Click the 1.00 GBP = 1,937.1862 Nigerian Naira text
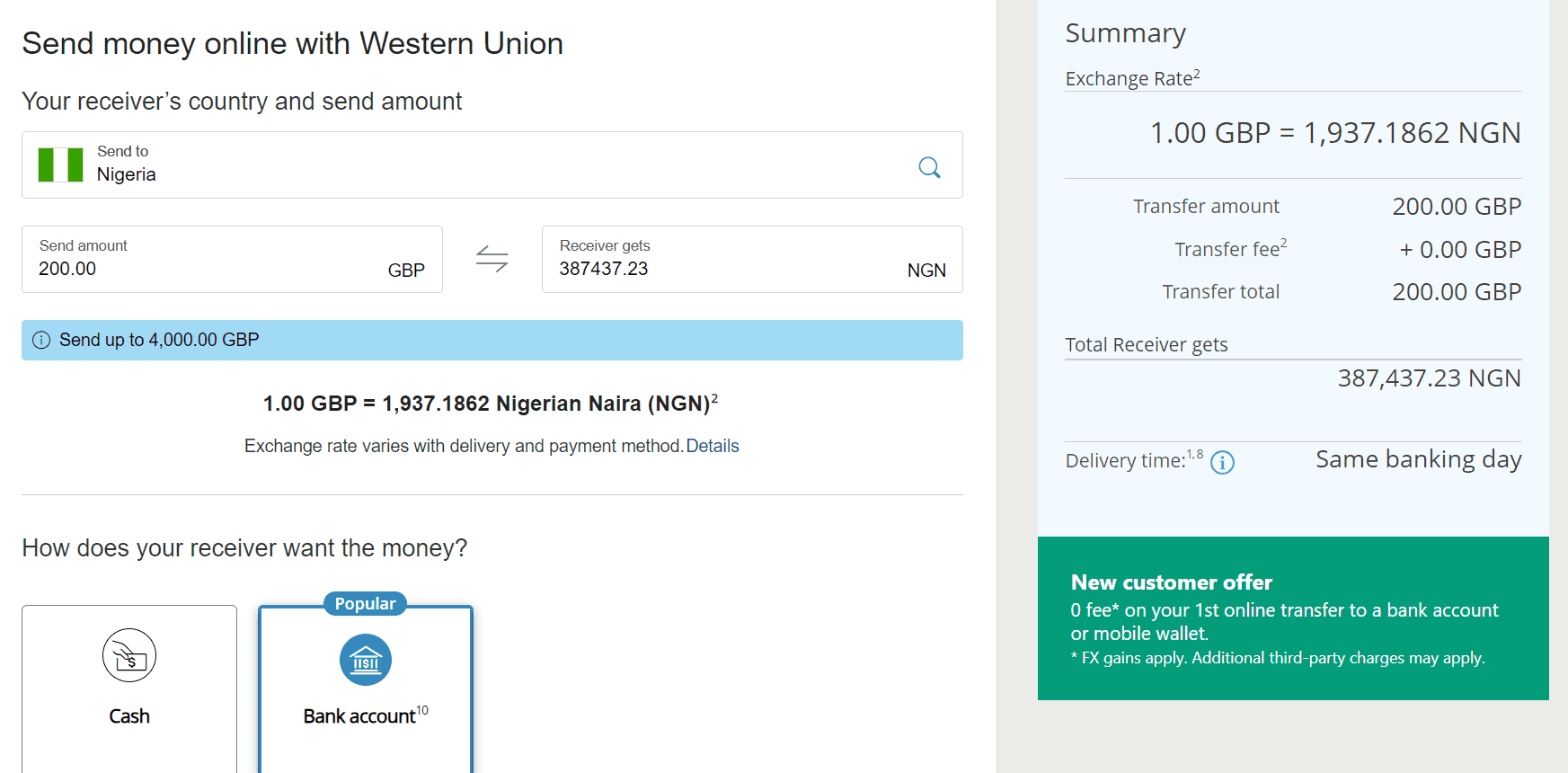The width and height of the screenshot is (1568, 773). pyautogui.click(x=491, y=404)
